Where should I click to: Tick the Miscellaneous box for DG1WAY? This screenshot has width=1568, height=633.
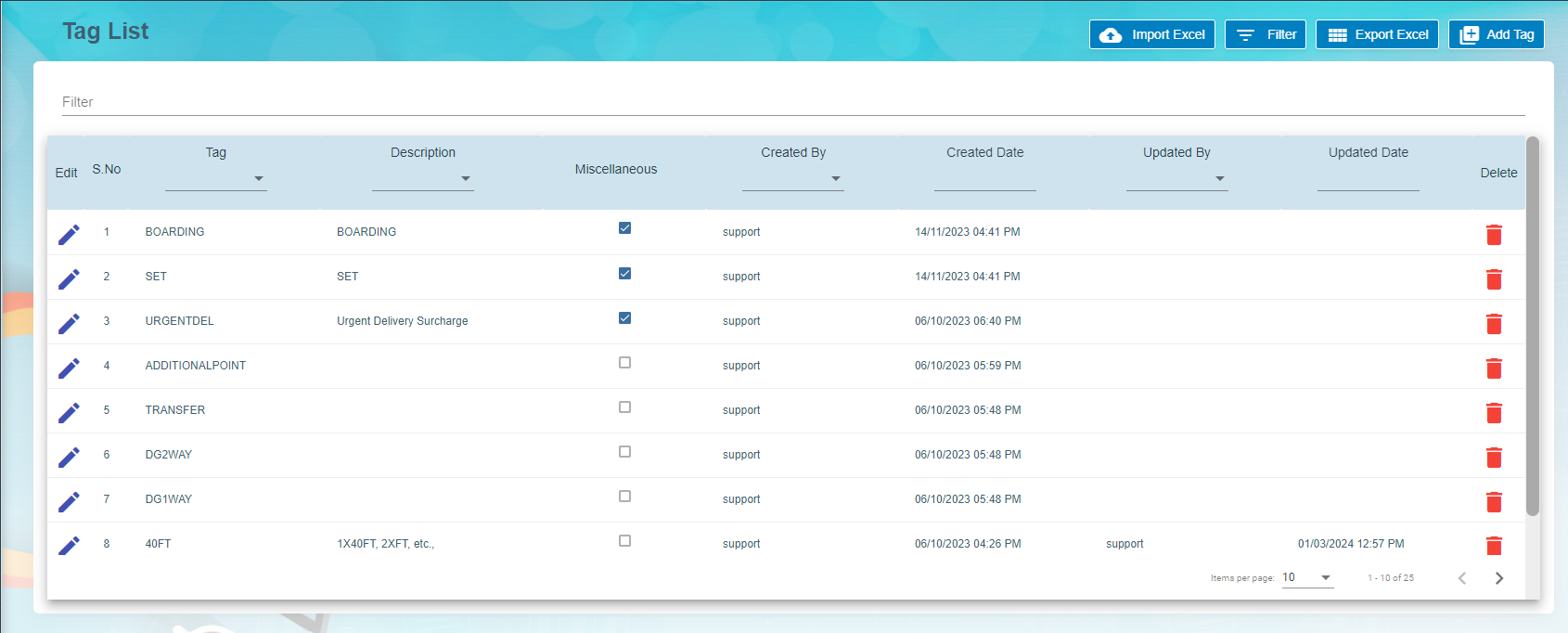coord(624,497)
